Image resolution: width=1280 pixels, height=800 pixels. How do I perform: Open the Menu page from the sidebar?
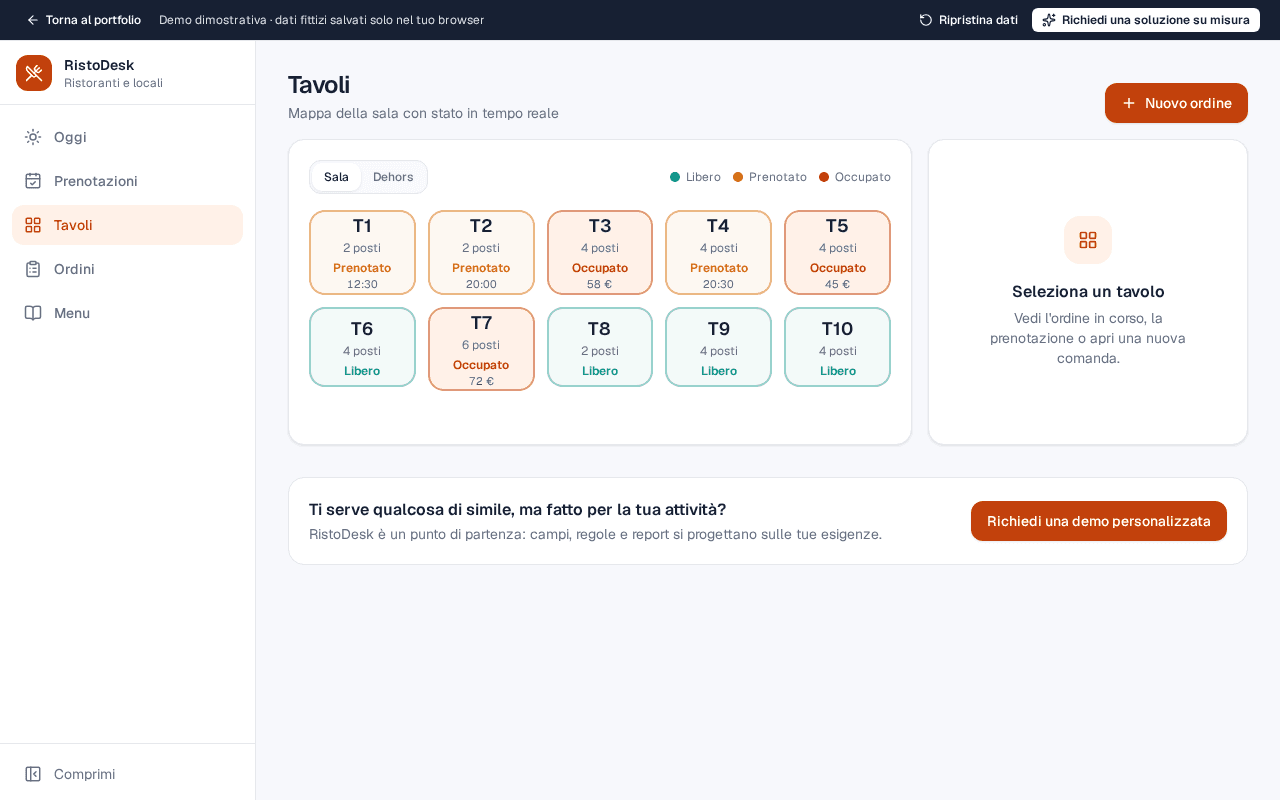tap(127, 313)
